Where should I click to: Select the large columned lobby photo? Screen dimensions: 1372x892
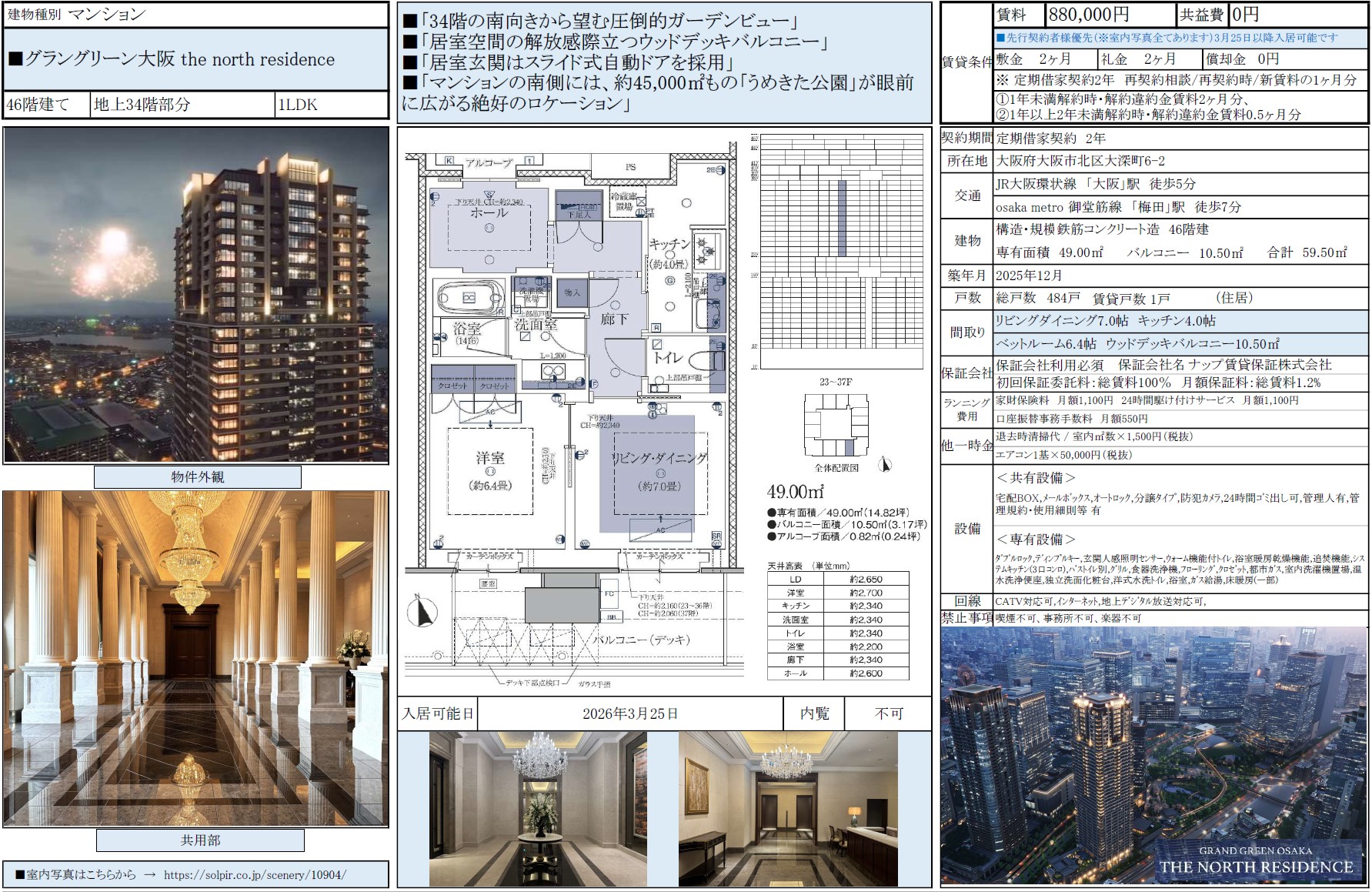tap(196, 659)
